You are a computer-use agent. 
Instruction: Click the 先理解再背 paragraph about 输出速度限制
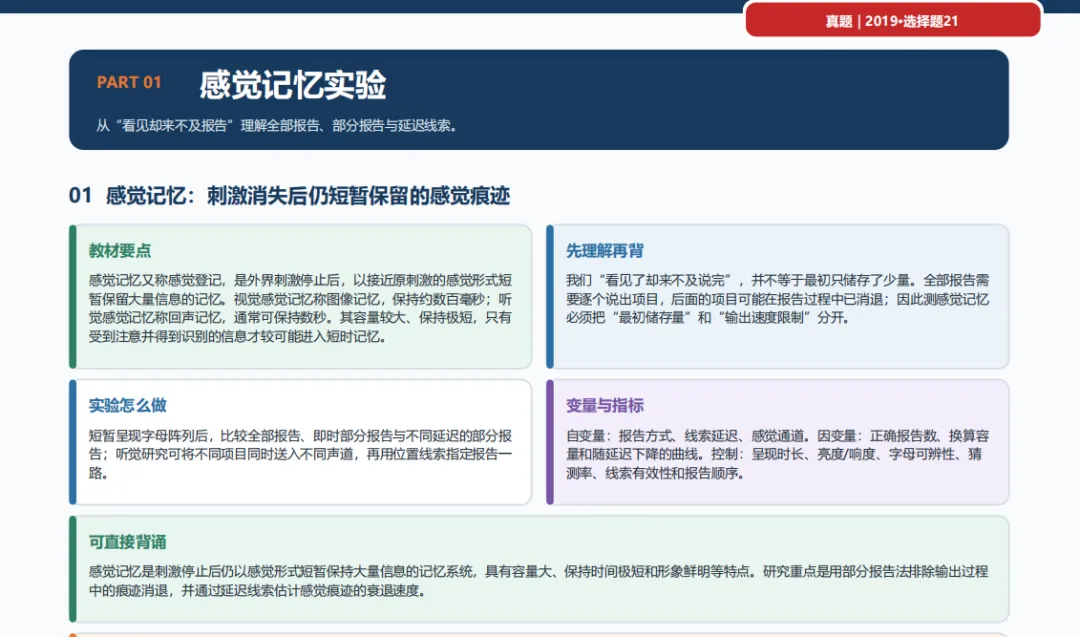tap(778, 299)
